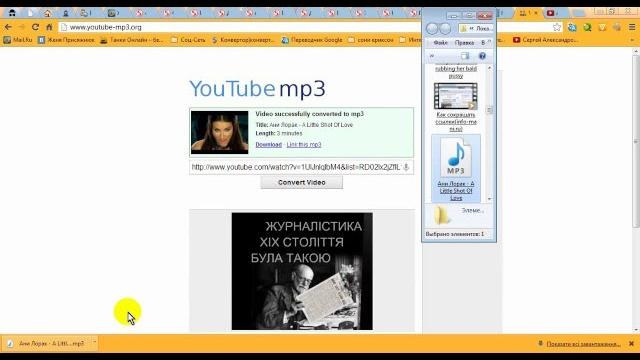Open the Mail.Ru bookmark
This screenshot has height=360, width=640.
tap(18, 40)
